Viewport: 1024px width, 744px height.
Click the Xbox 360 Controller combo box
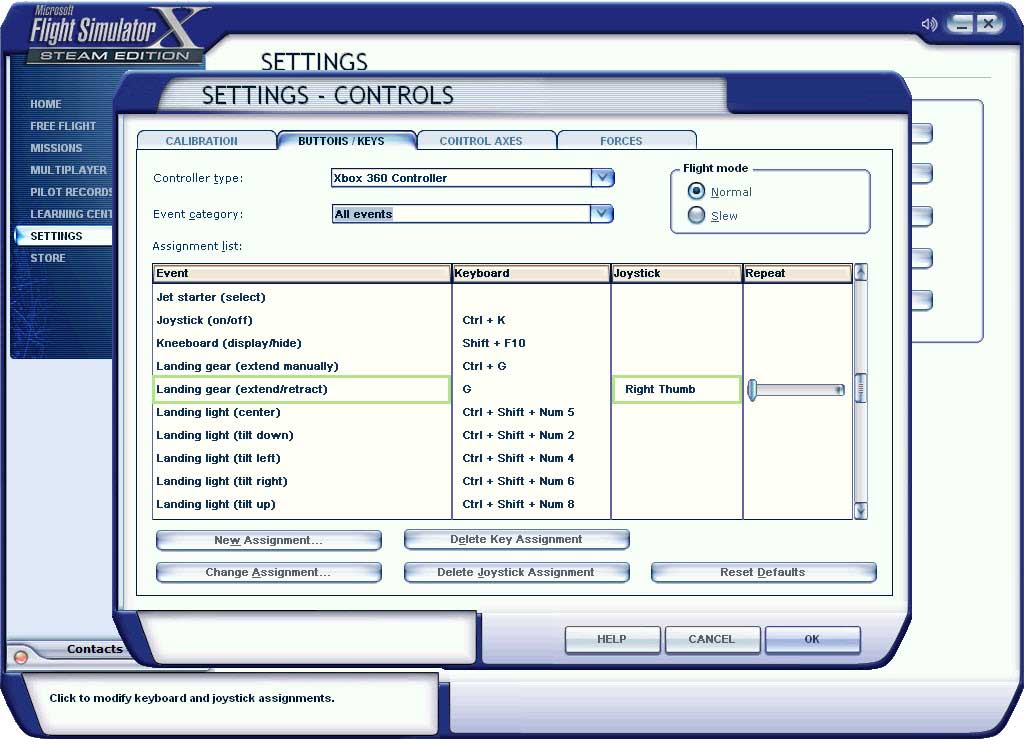[472, 178]
